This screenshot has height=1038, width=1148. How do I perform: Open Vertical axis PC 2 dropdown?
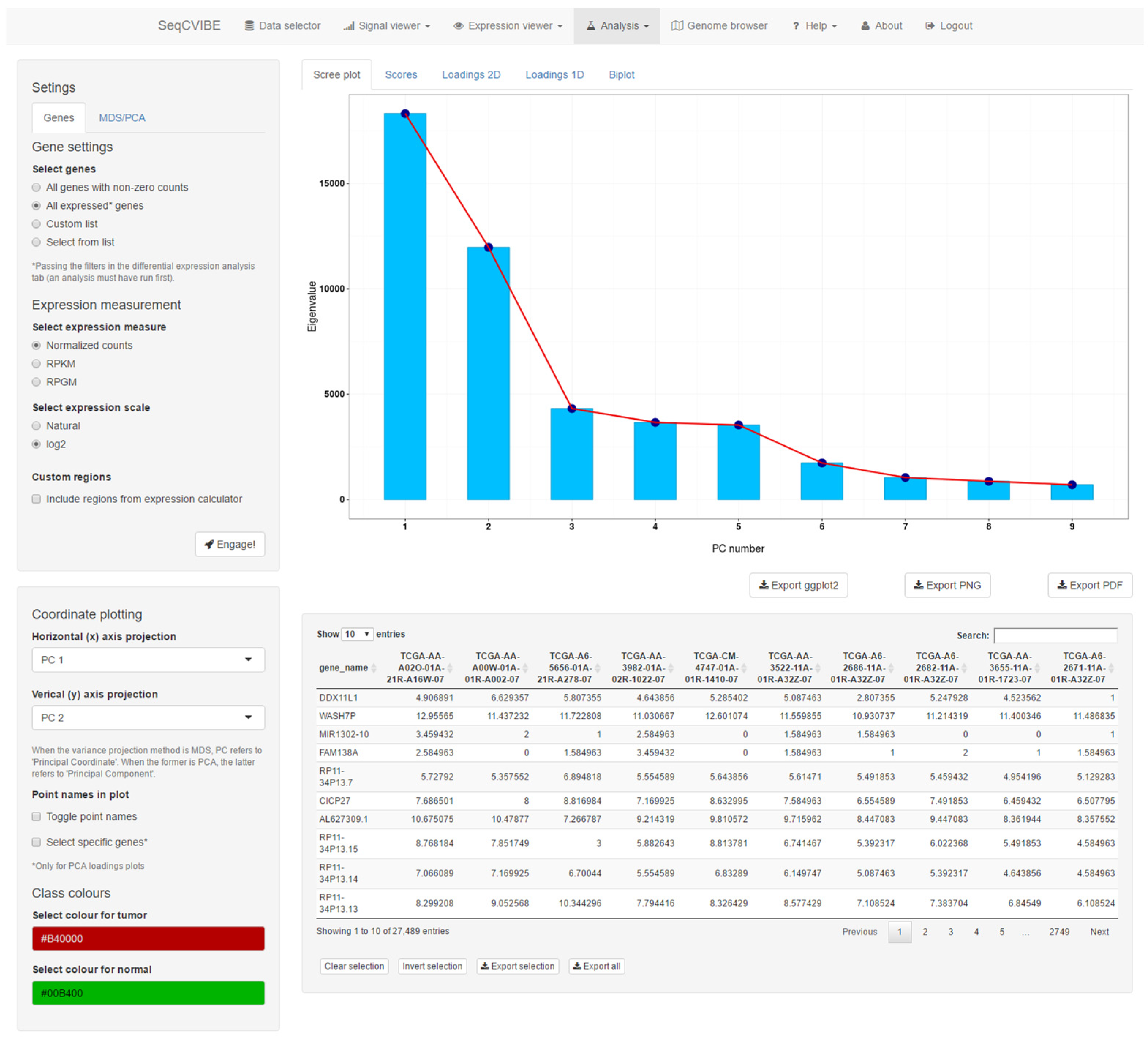pyautogui.click(x=148, y=718)
